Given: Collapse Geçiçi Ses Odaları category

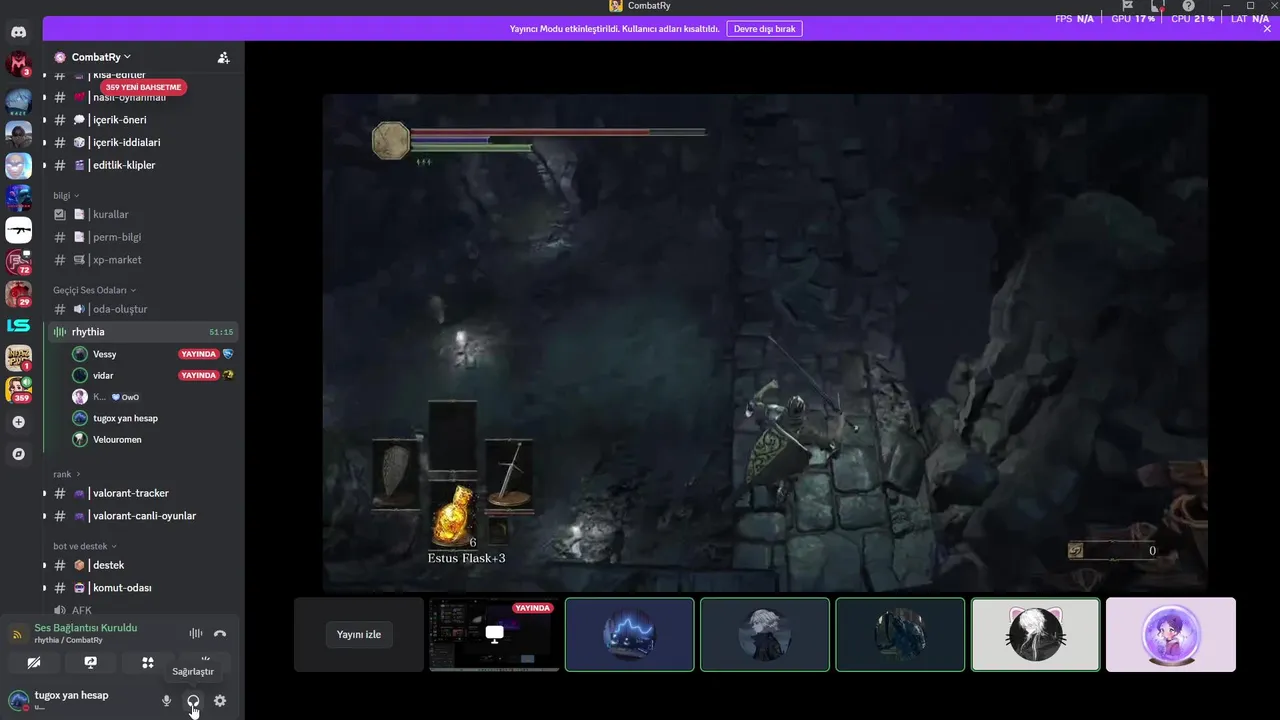Looking at the screenshot, I should pos(95,290).
